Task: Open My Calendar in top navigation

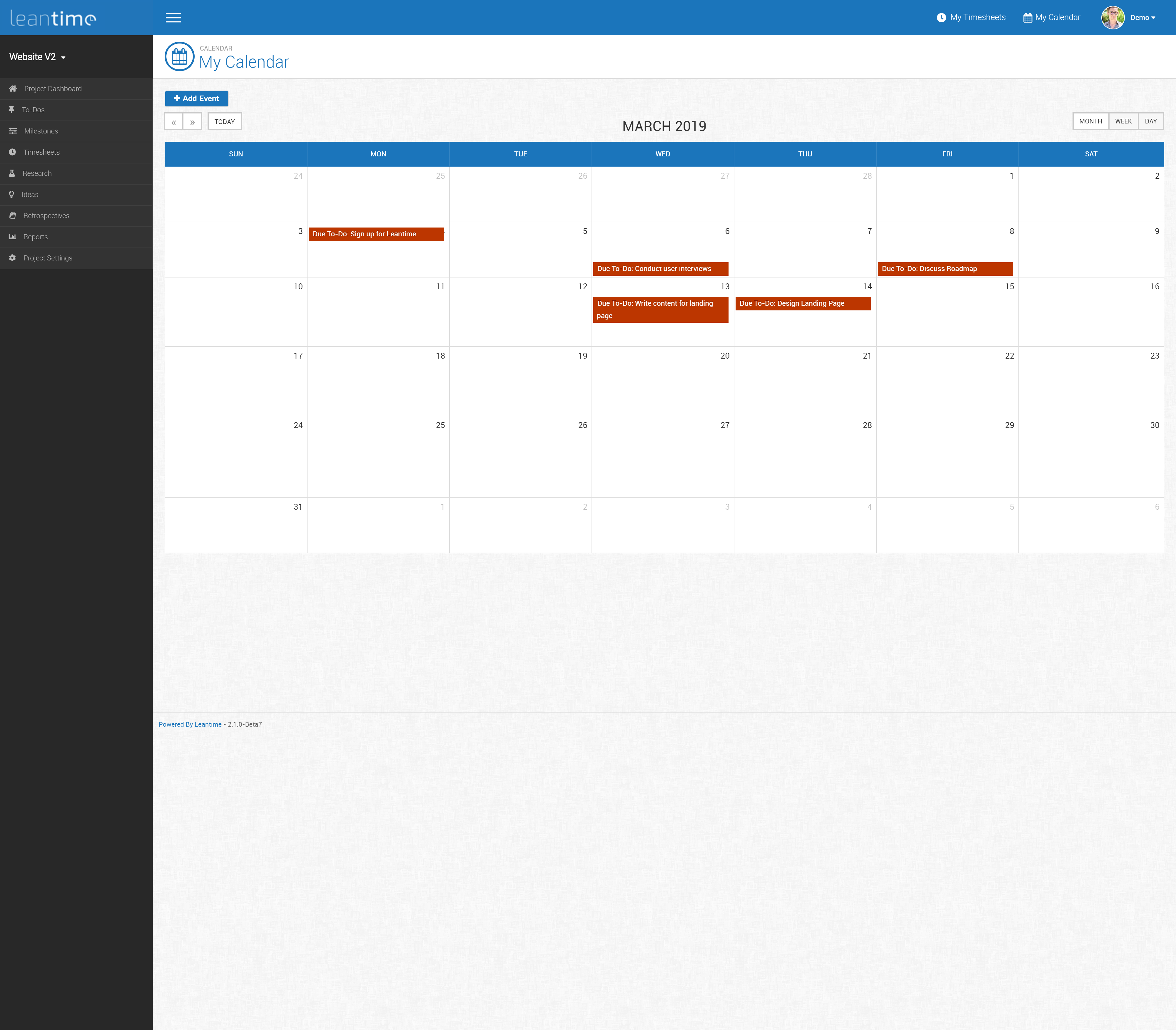Action: pos(1051,18)
